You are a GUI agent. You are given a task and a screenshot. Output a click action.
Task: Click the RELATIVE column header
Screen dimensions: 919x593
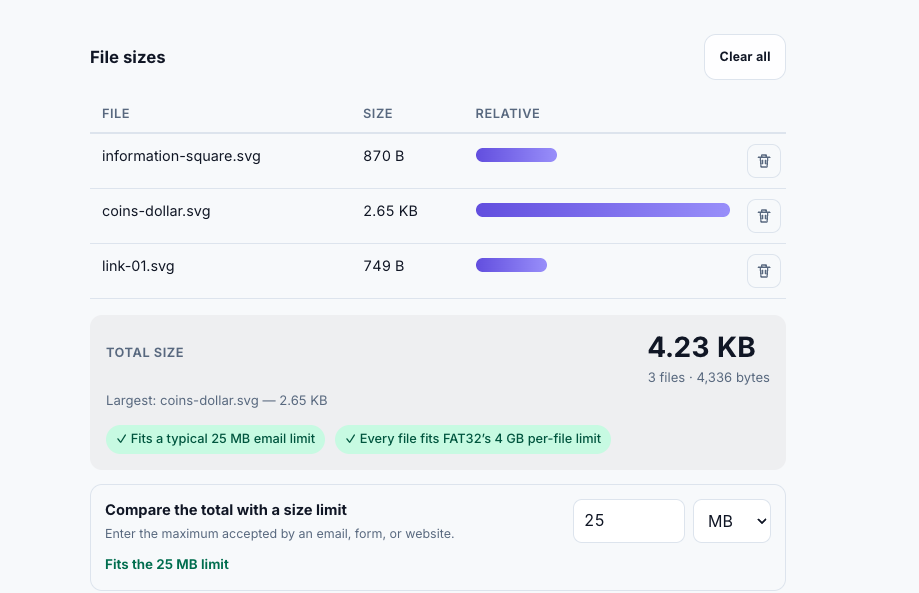508,114
